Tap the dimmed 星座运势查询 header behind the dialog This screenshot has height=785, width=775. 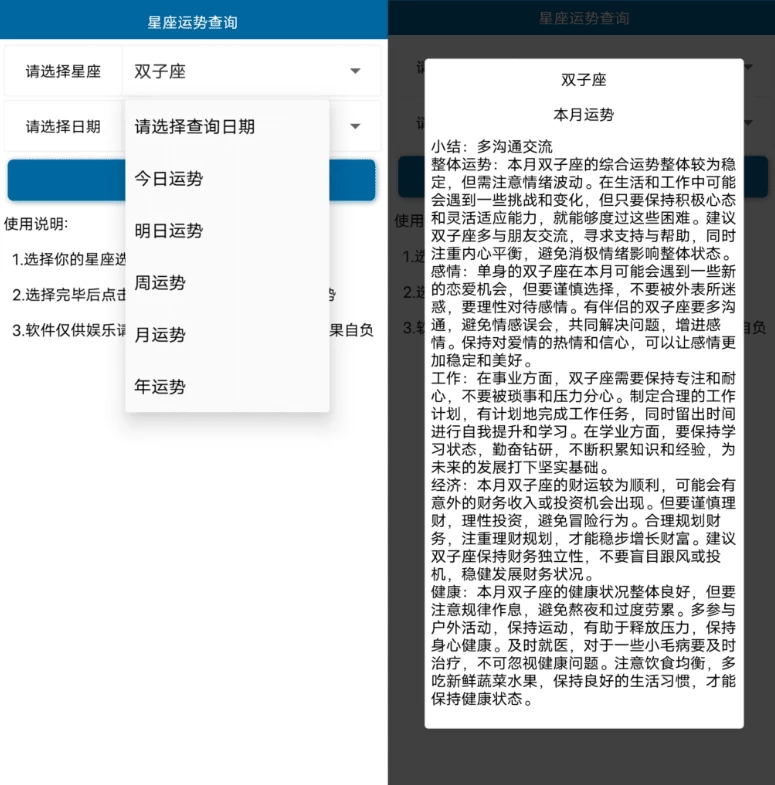tap(584, 19)
